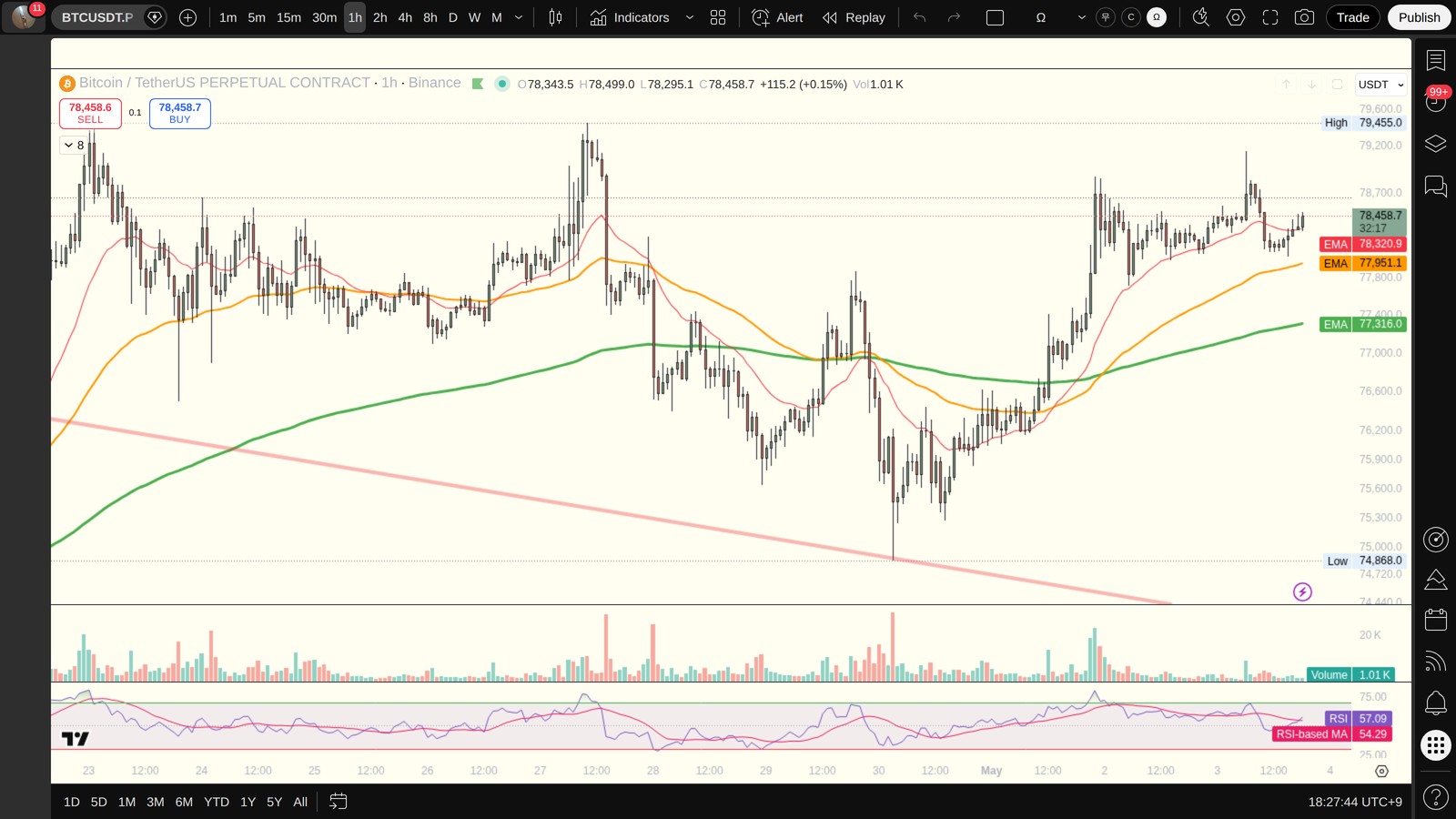This screenshot has height=819, width=1456.
Task: Switch to the 1m timeframe
Action: coord(228,17)
